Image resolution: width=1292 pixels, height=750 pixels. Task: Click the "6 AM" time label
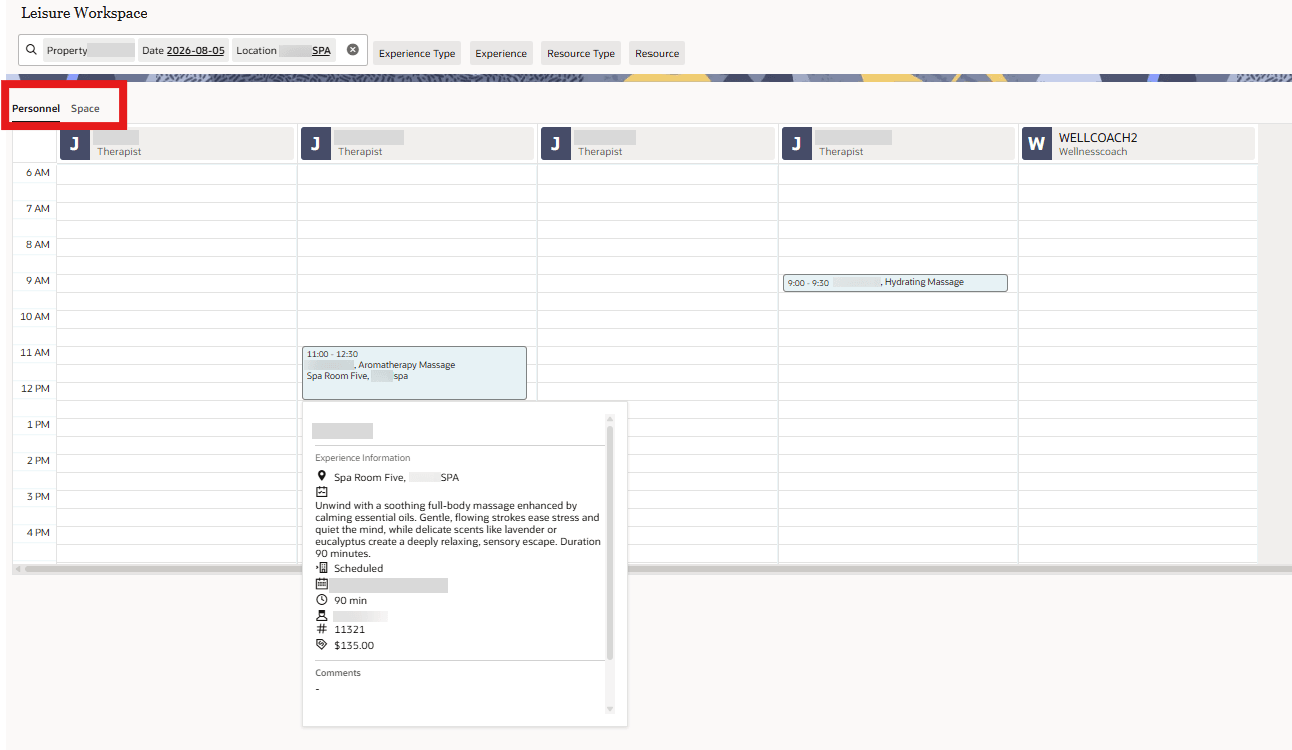pos(36,173)
